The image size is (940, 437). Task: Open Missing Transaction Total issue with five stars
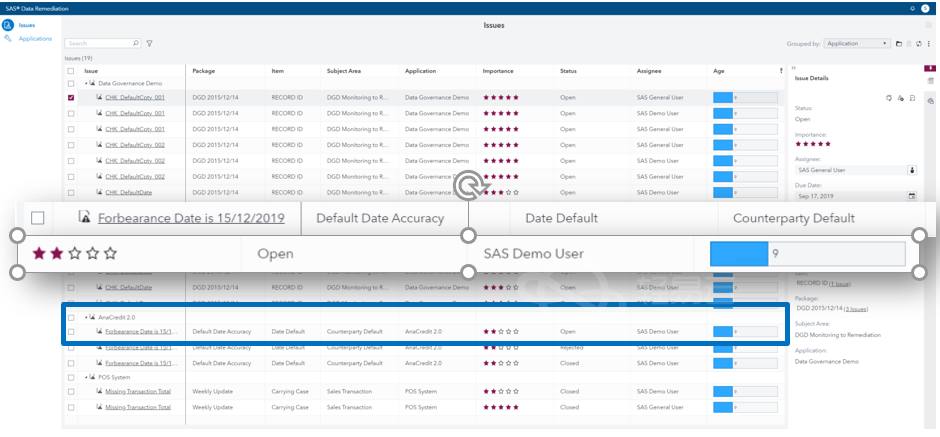point(138,408)
